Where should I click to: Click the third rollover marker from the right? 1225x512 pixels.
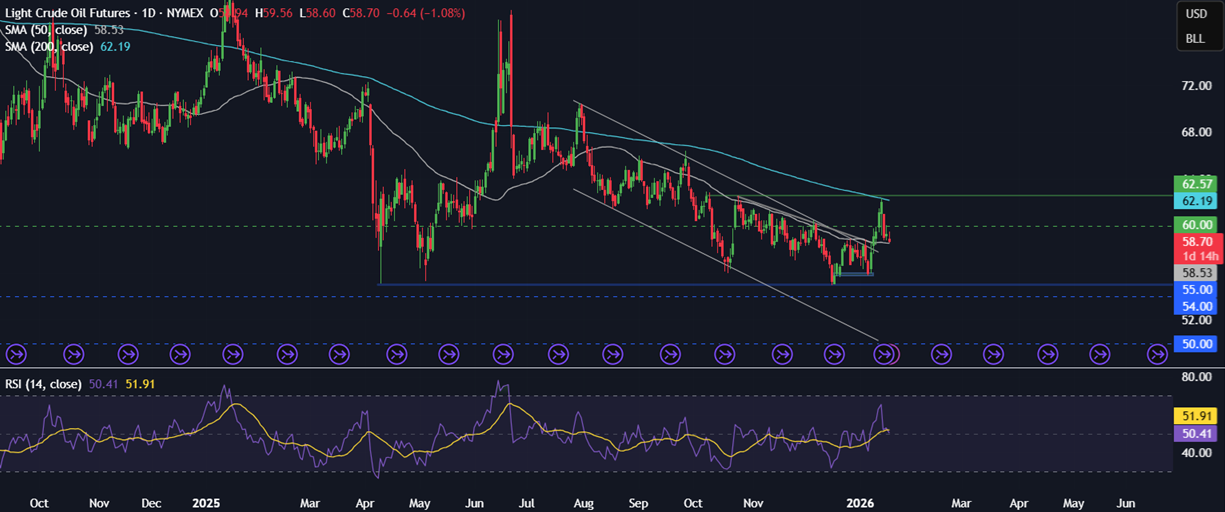pos(1047,353)
